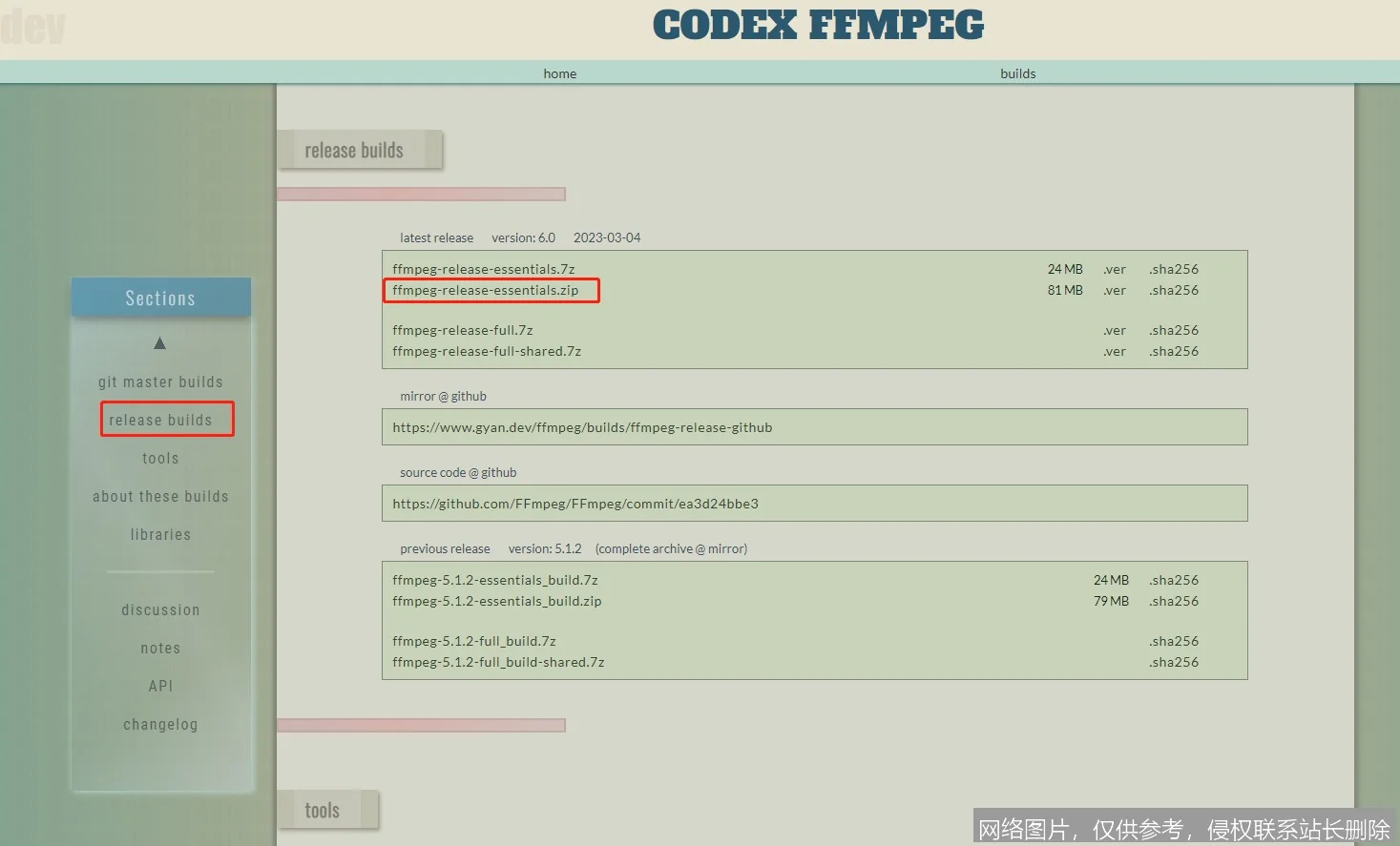
Task: Open .ver link for release-essentials.7z
Action: 1115,269
